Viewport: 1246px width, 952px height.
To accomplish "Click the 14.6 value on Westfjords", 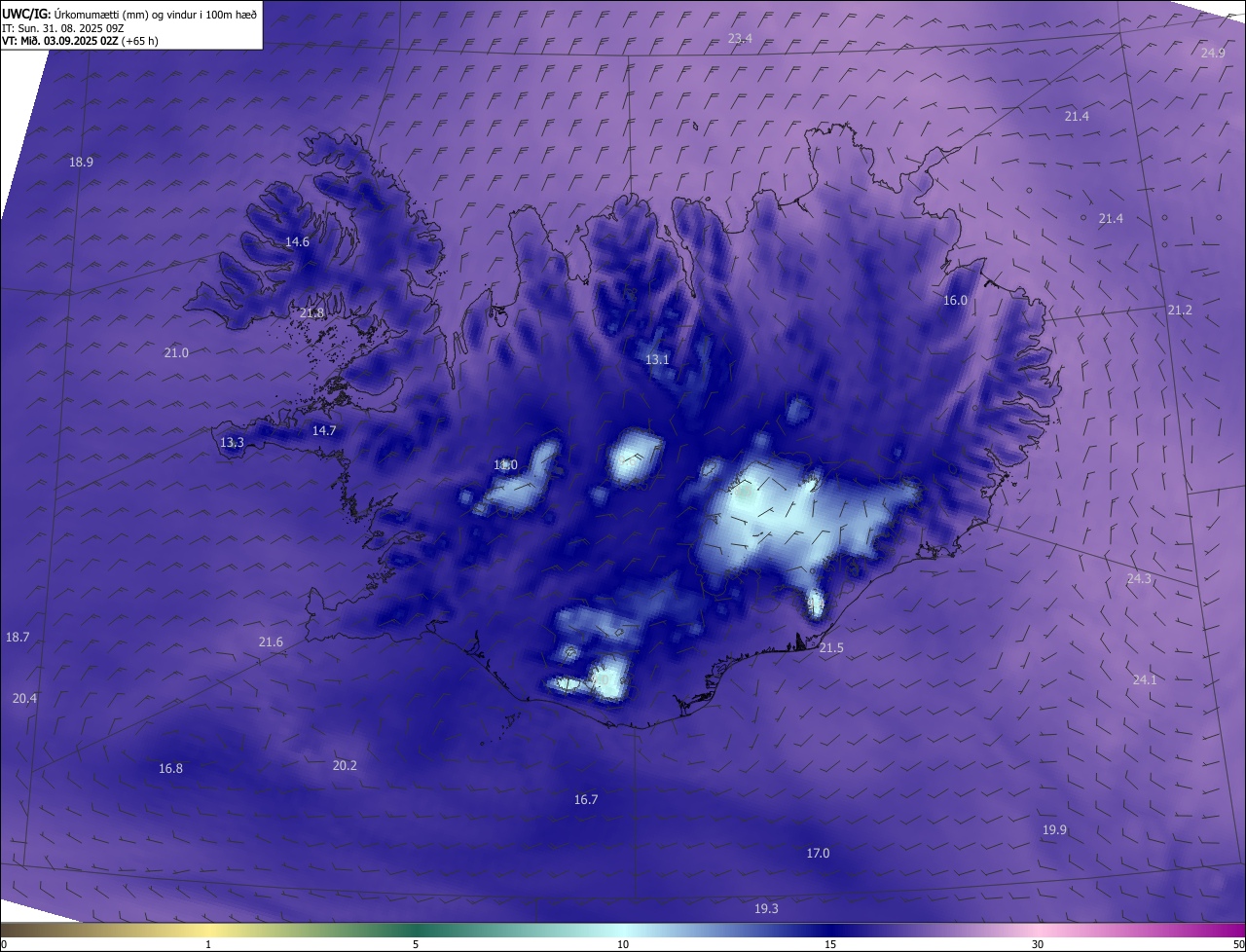I will pos(297,241).
